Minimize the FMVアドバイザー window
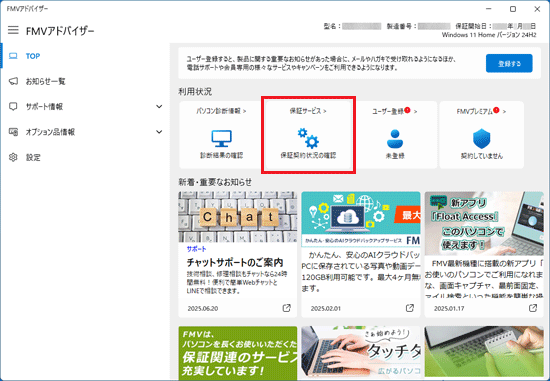The image size is (550, 381). click(489, 9)
